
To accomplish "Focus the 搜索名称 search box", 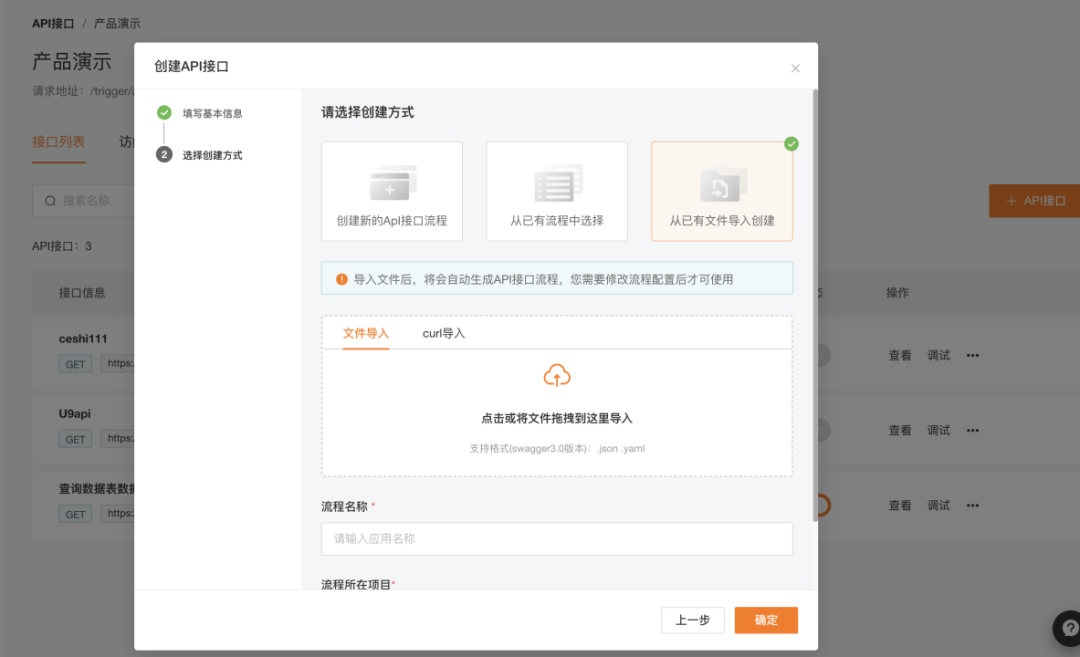I will pyautogui.click(x=83, y=201).
